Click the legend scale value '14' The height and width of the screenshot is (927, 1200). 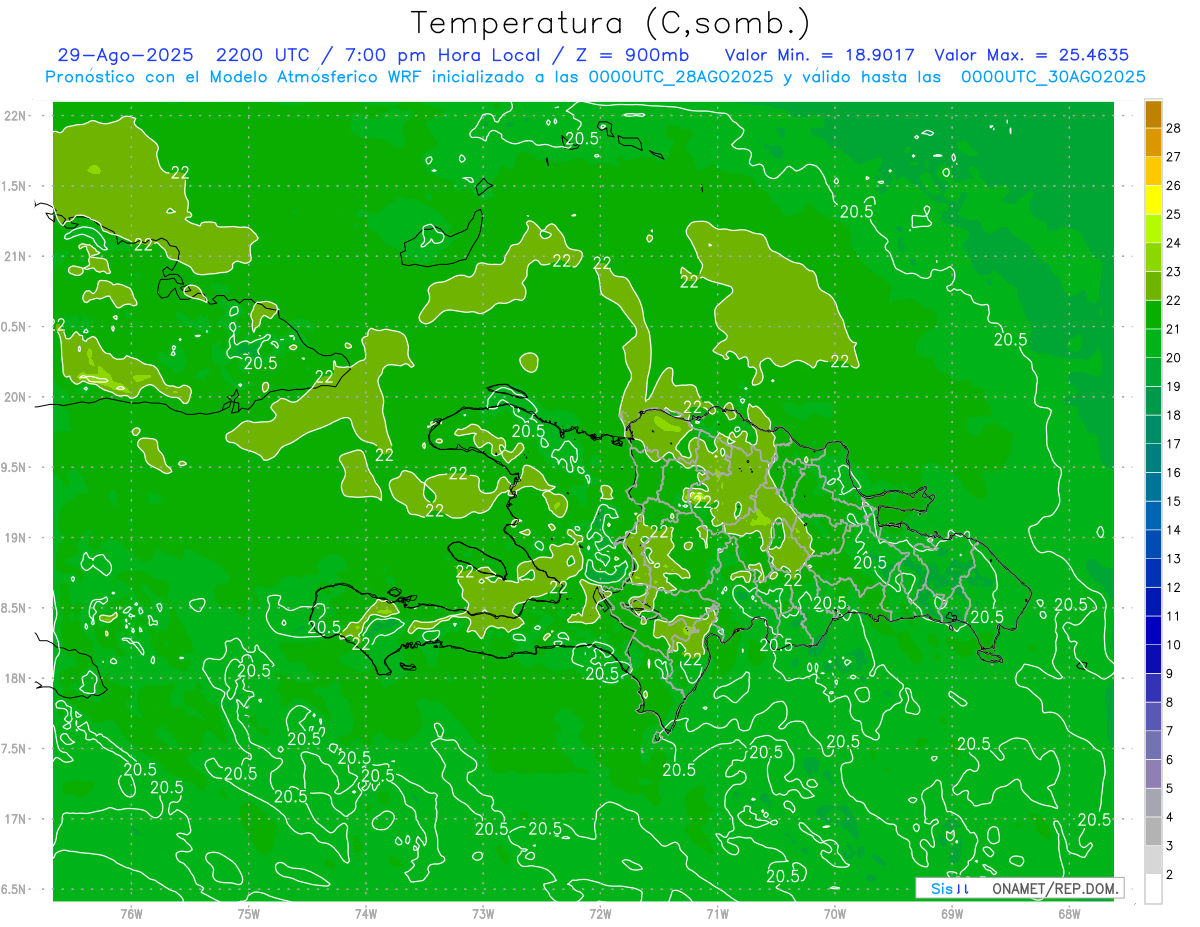(x=1174, y=530)
